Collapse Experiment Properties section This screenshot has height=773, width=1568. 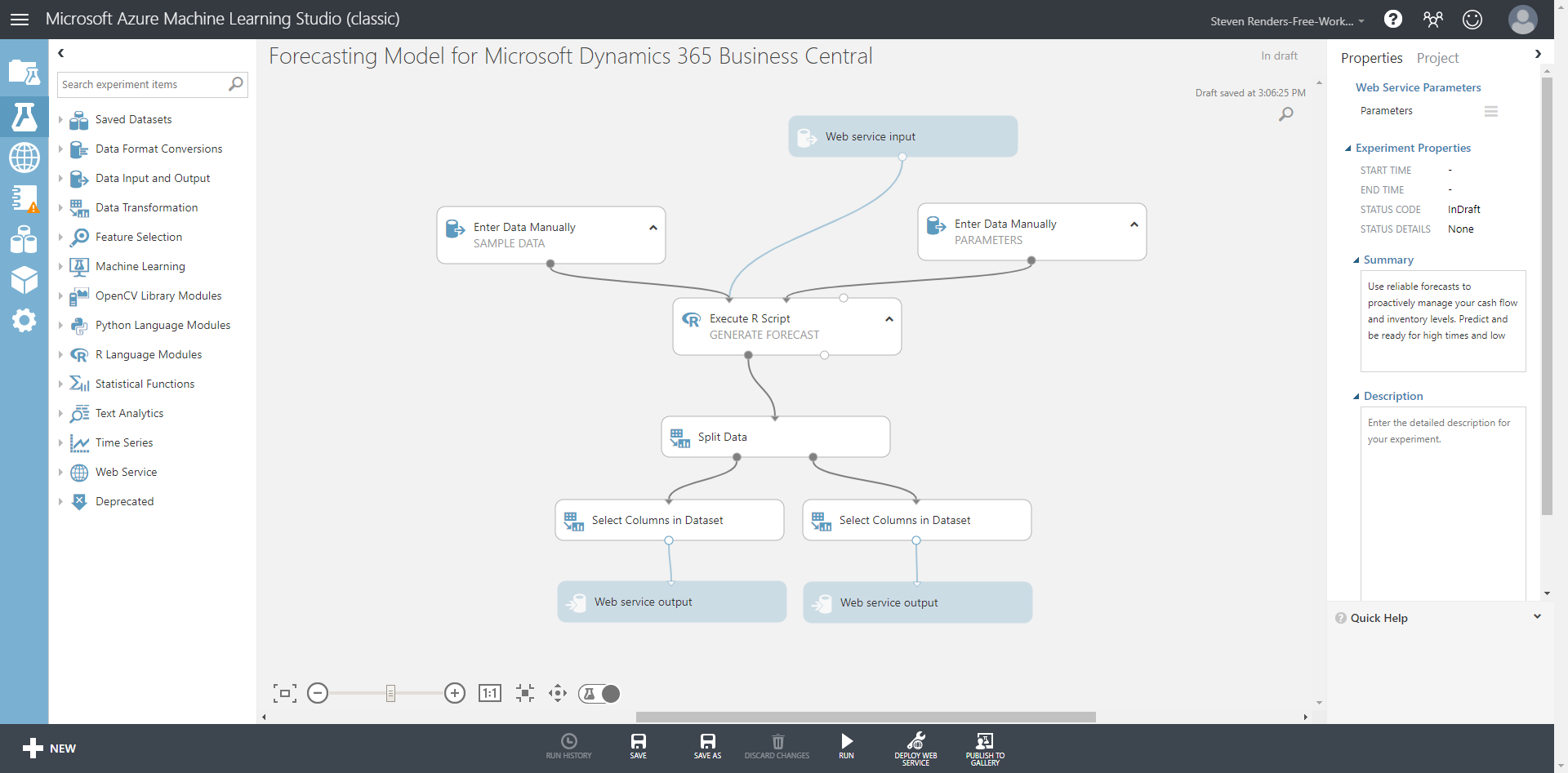tap(1347, 149)
